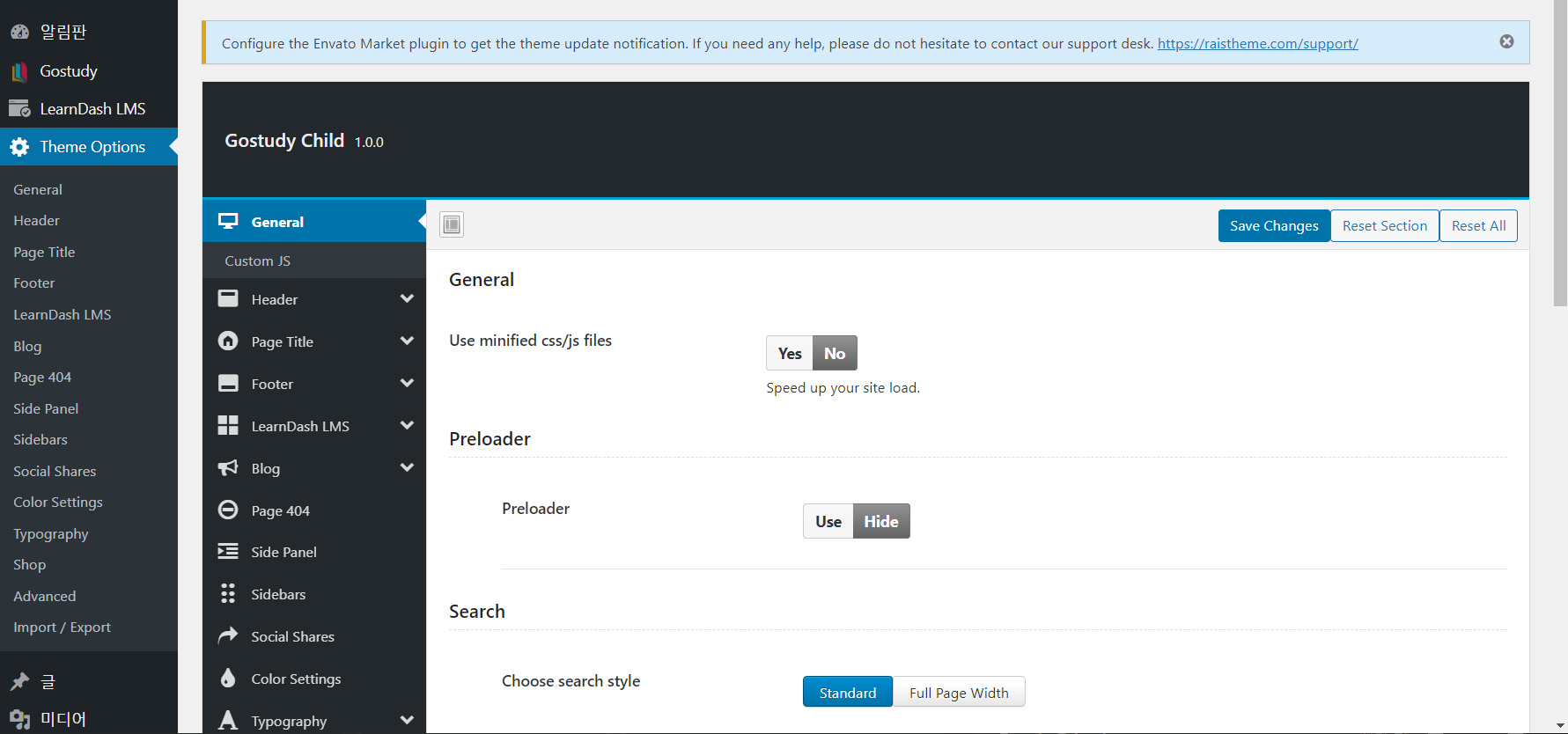Click the LearnDash LMS sidebar icon
Screen dimensions: 1568x734
click(19, 109)
